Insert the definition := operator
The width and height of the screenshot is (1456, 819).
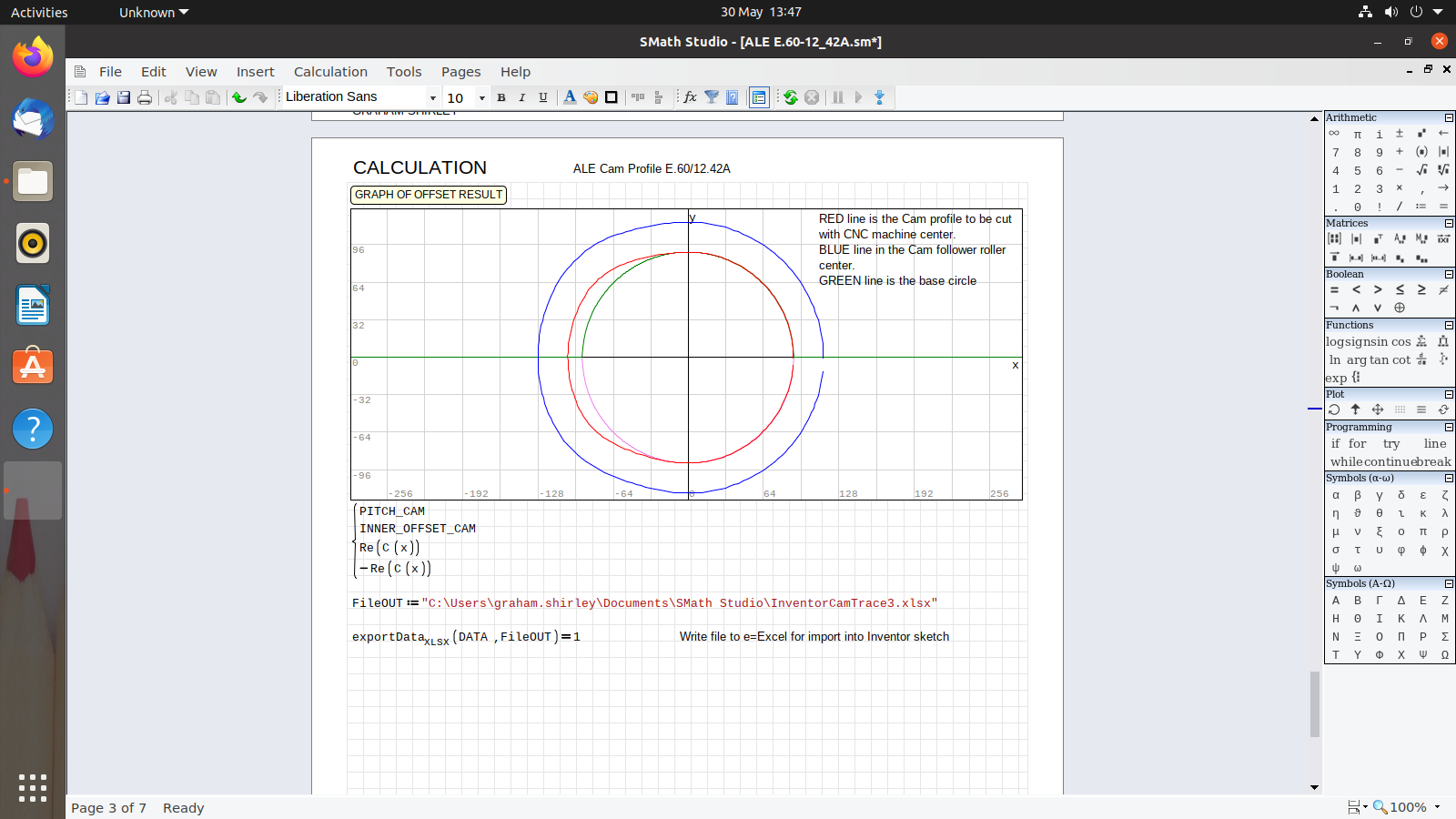1421,207
